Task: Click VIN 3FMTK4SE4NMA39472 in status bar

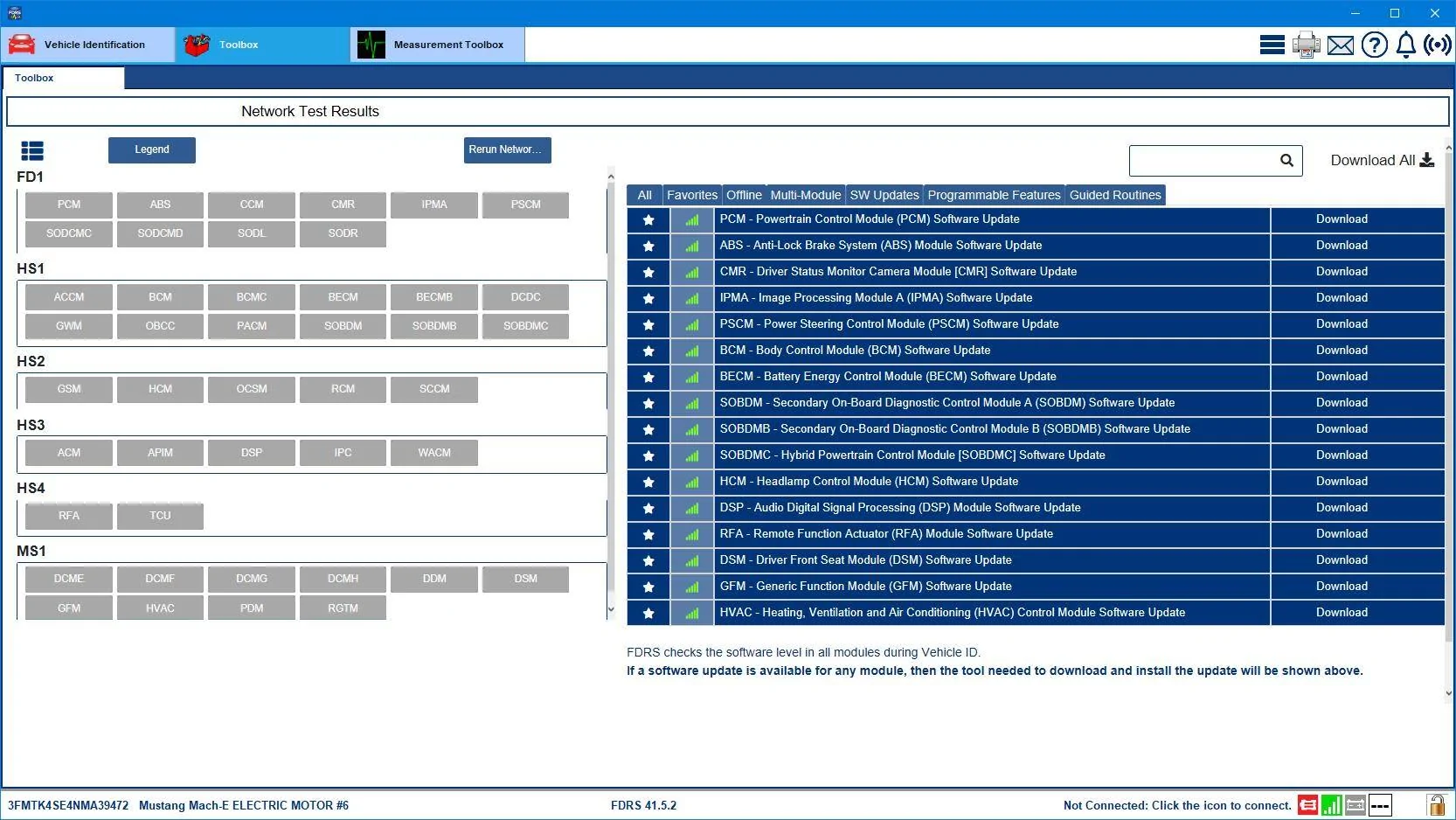Action: tap(68, 805)
